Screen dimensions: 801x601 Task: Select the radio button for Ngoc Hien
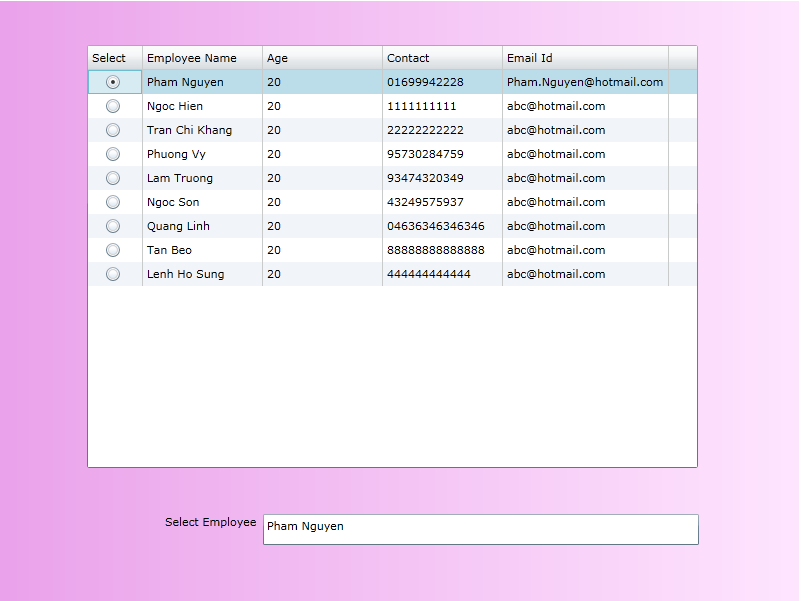coord(113,106)
